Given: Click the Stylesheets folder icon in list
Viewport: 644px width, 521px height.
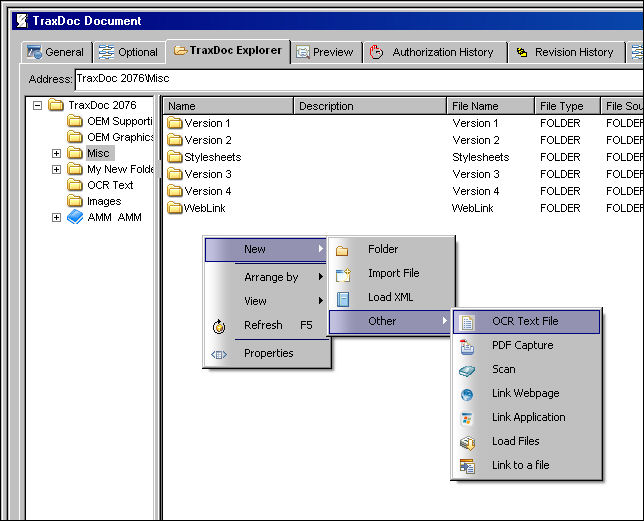Looking at the screenshot, I should click(175, 157).
